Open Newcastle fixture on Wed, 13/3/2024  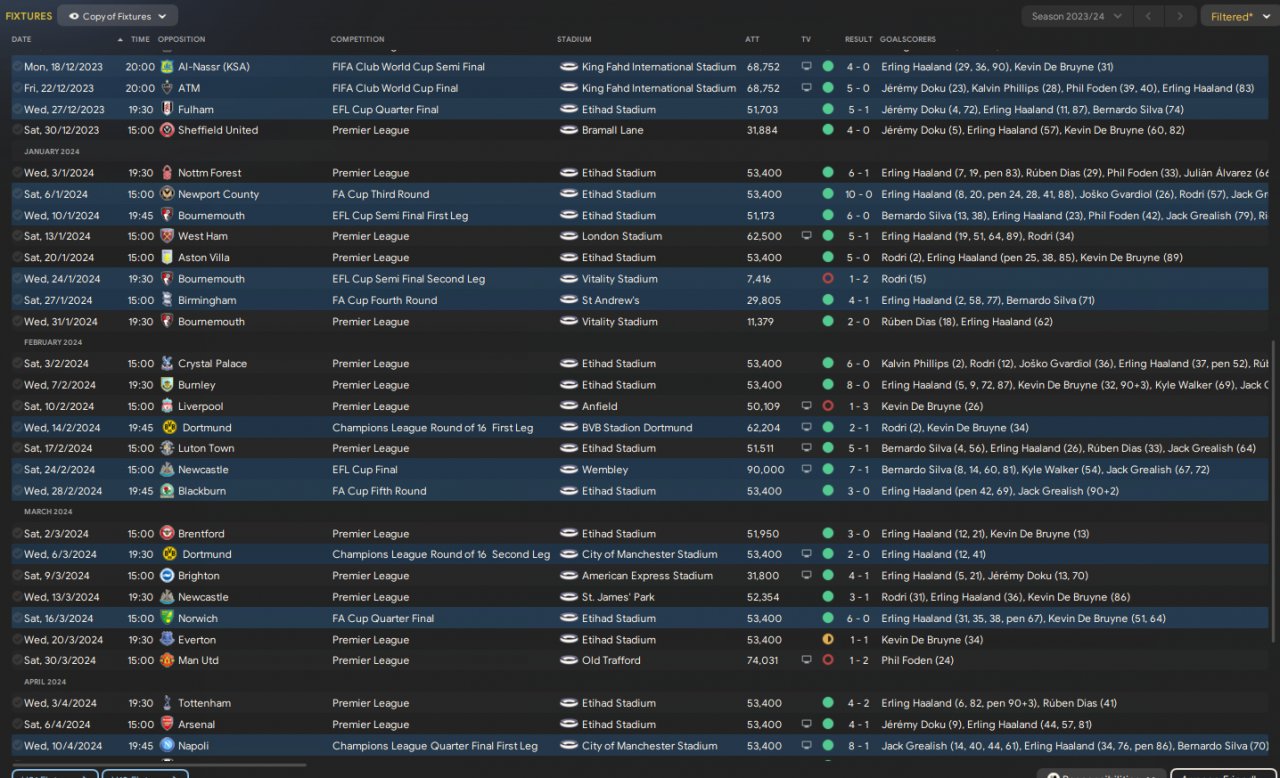pyautogui.click(x=640, y=597)
